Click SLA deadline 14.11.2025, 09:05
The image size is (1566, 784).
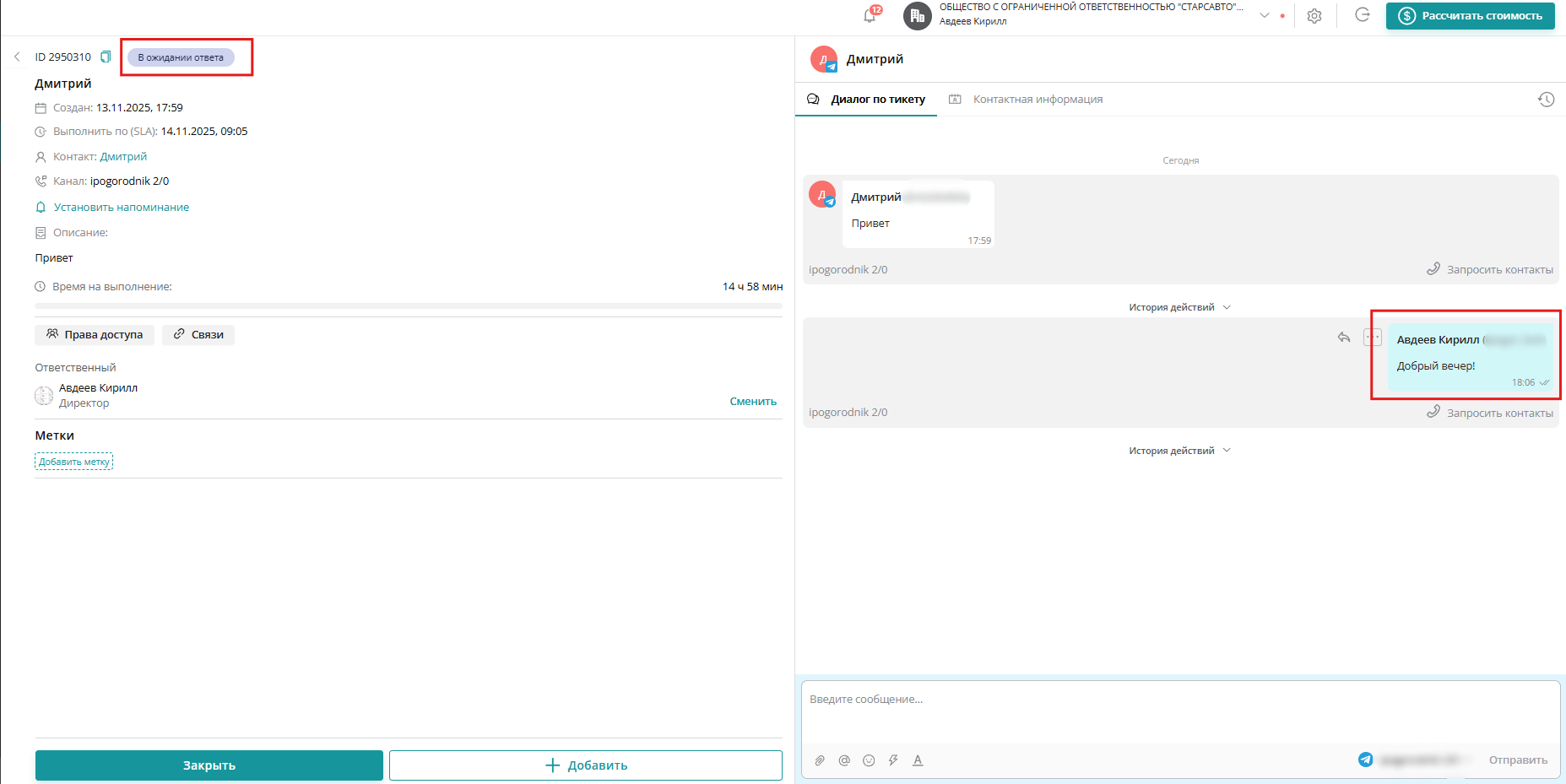pyautogui.click(x=204, y=131)
